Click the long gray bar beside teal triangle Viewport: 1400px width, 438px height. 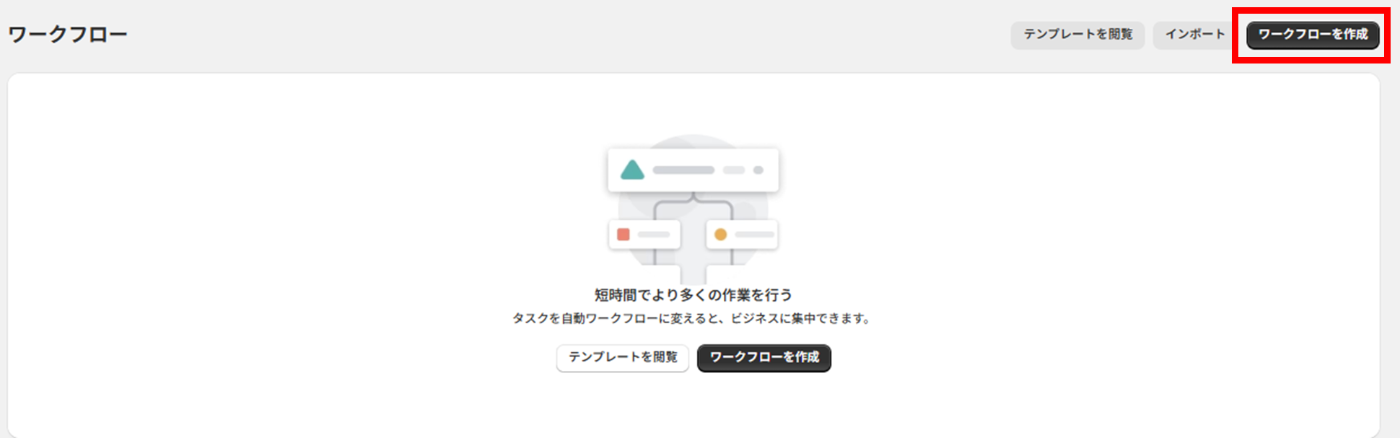coord(683,170)
